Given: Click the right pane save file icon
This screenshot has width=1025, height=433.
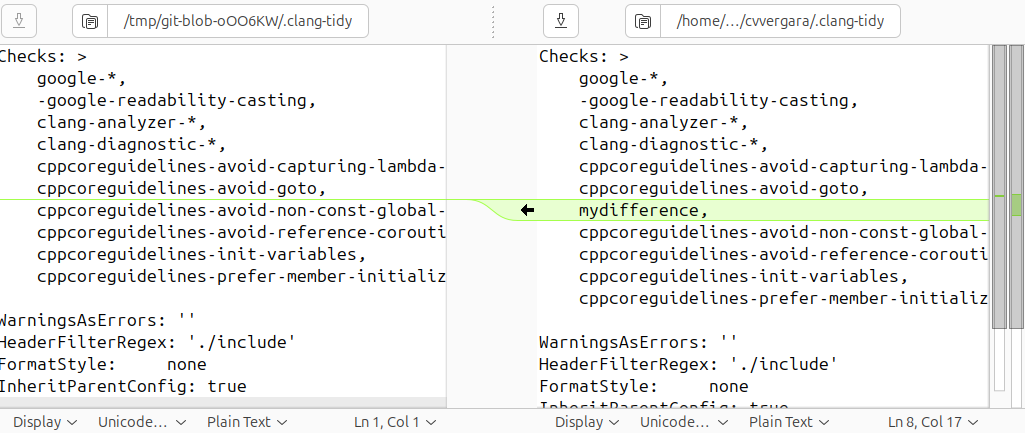Looking at the screenshot, I should 561,20.
